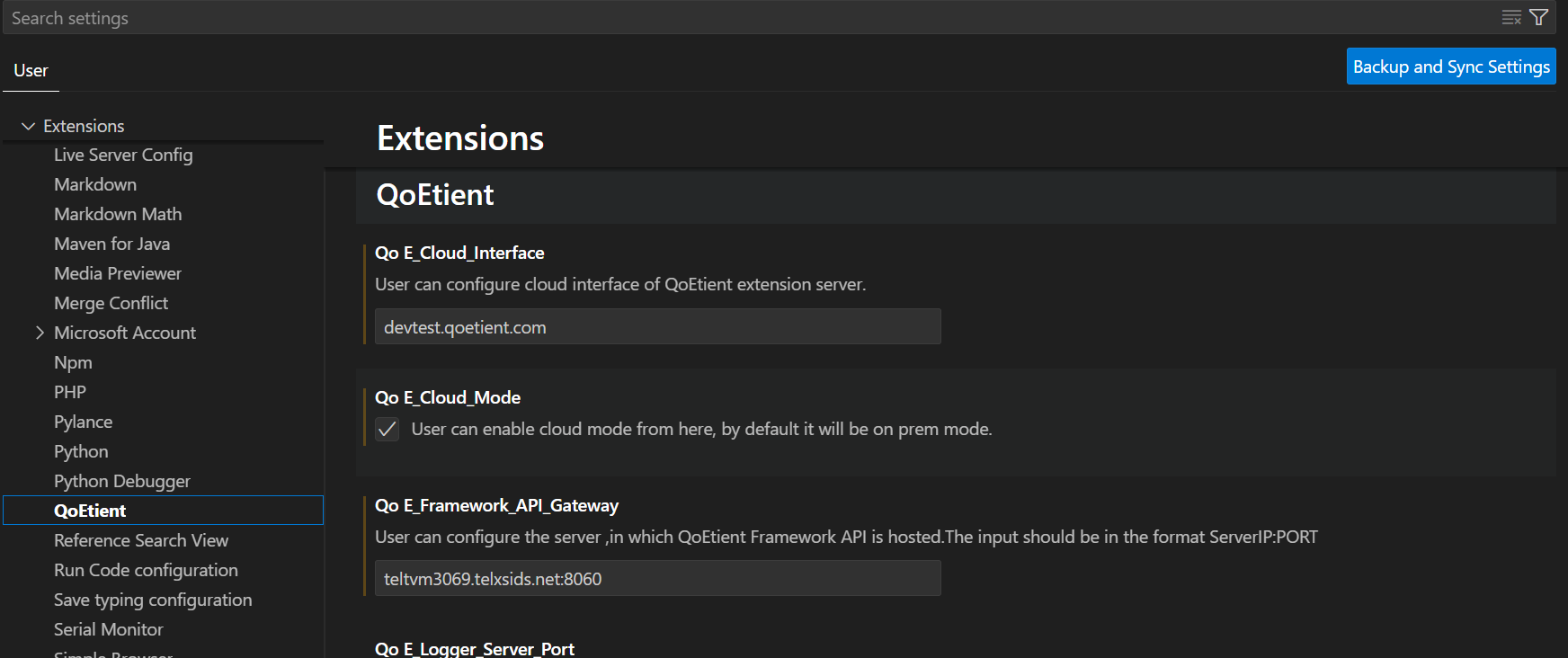Click Backup and Sync Settings button
This screenshot has height=658, width=1568.
1451,67
